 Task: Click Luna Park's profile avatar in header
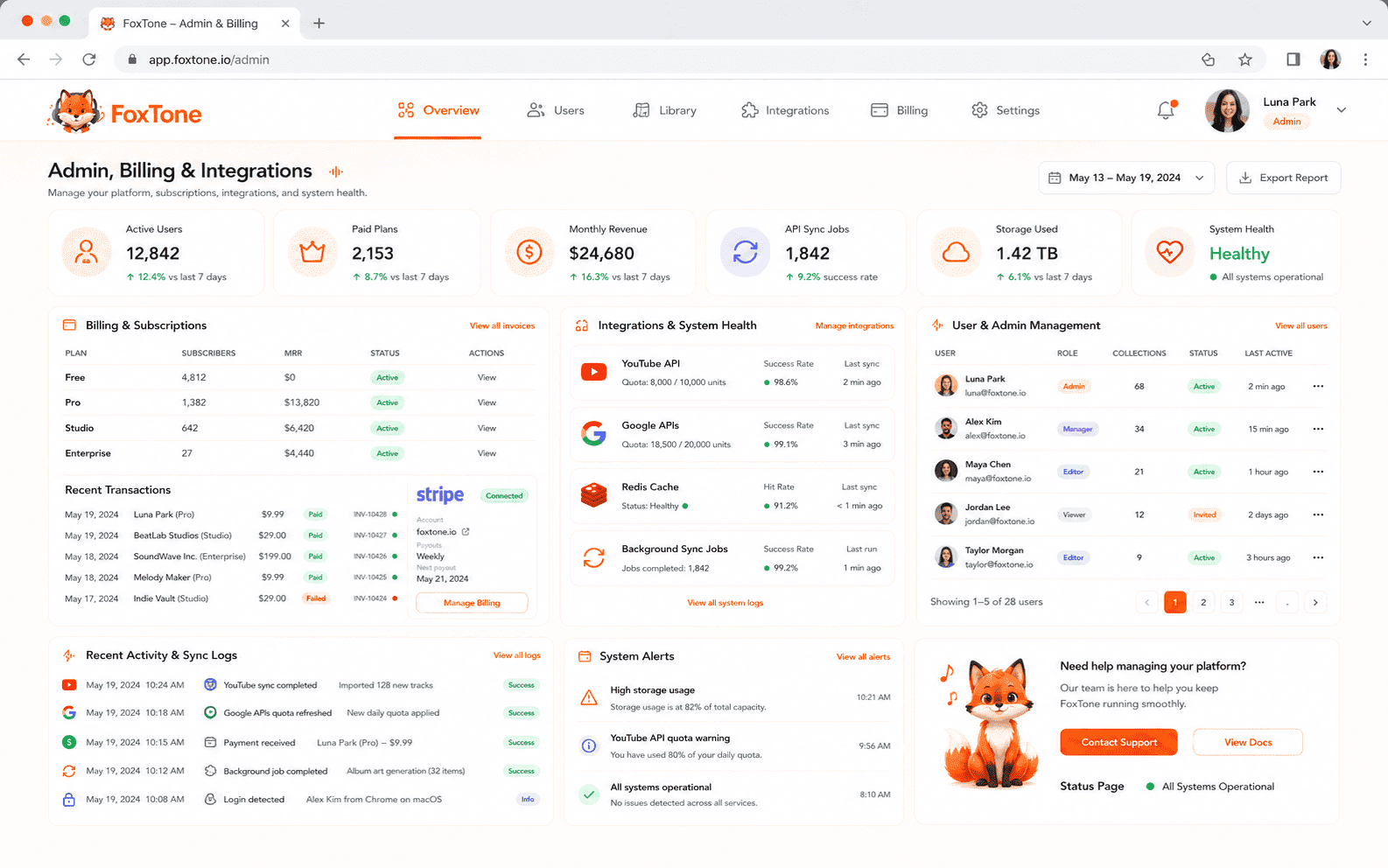[1227, 110]
